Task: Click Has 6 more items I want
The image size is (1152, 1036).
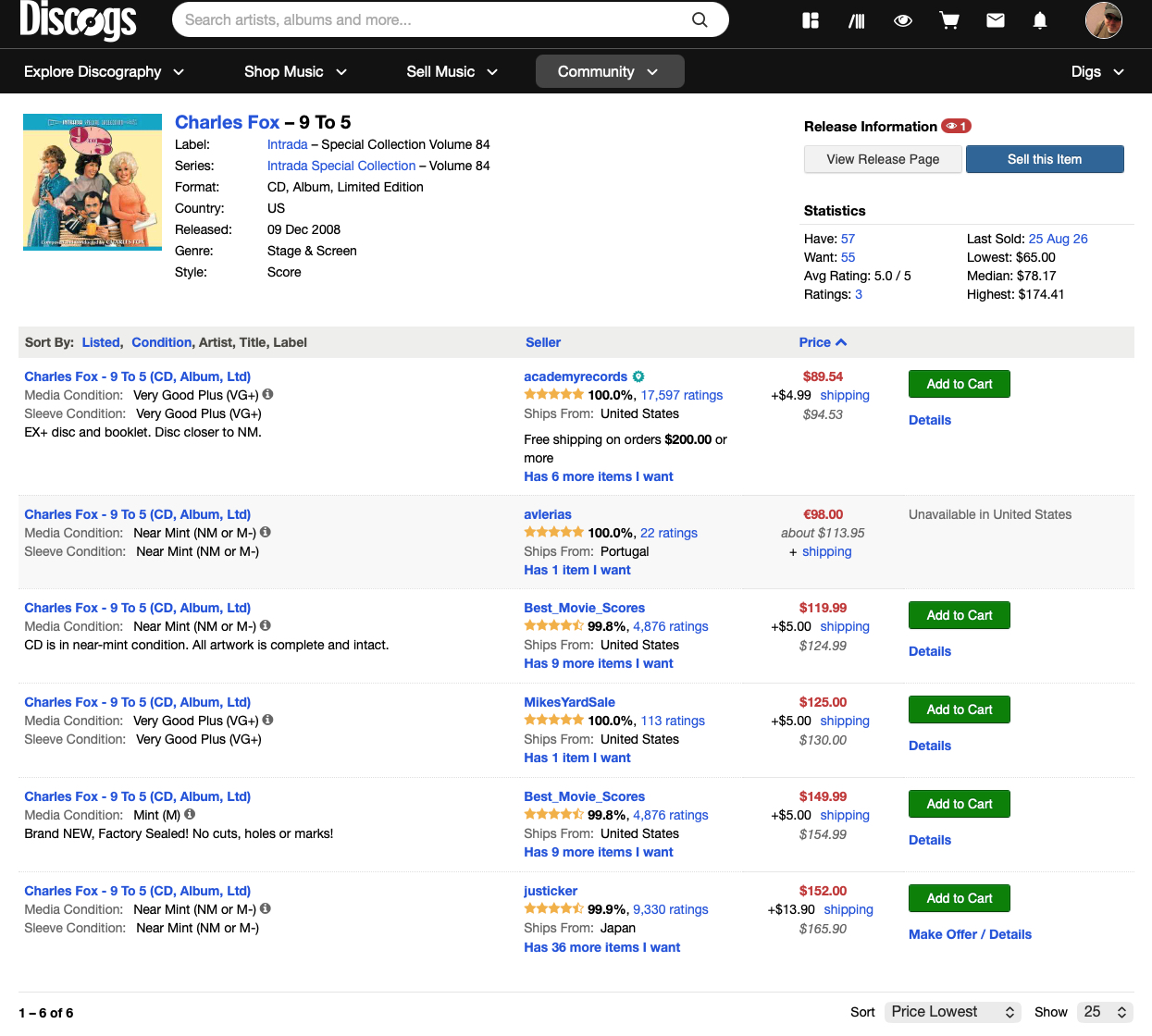Action: click(x=599, y=476)
